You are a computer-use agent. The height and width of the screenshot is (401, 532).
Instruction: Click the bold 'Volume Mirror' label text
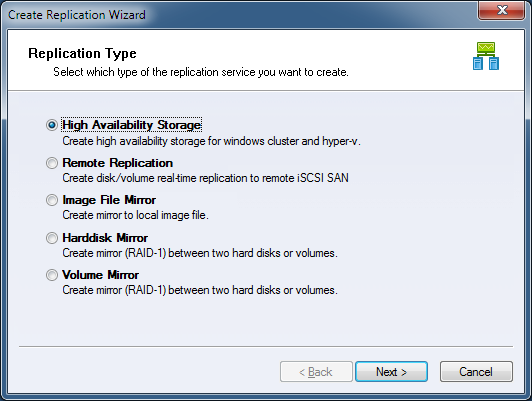coord(101,275)
